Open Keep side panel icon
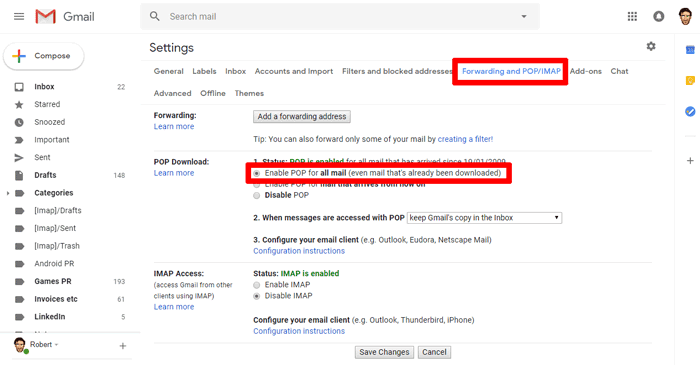This screenshot has height=365, width=700. tap(690, 81)
